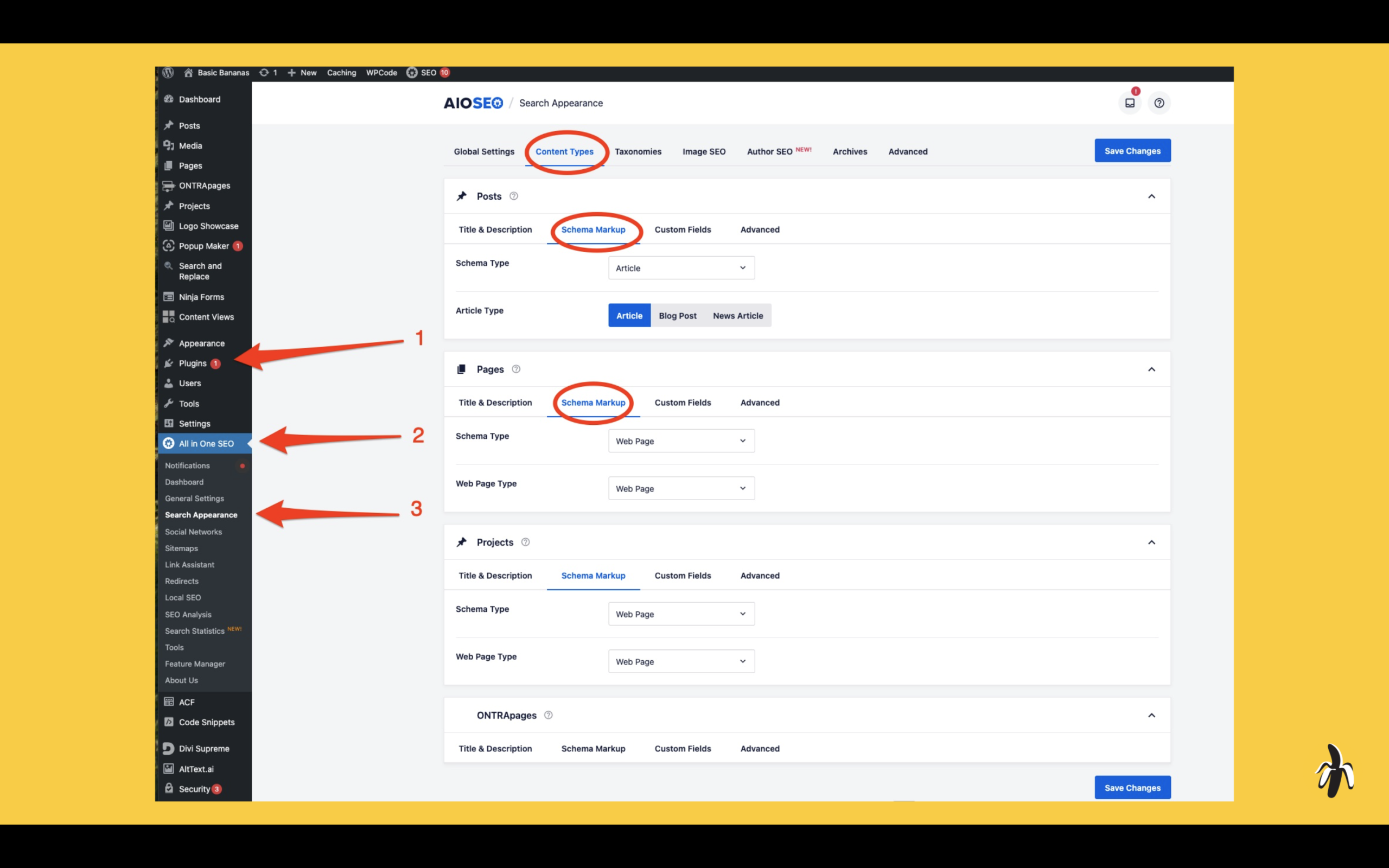Click the Users icon in sidebar

coord(169,383)
